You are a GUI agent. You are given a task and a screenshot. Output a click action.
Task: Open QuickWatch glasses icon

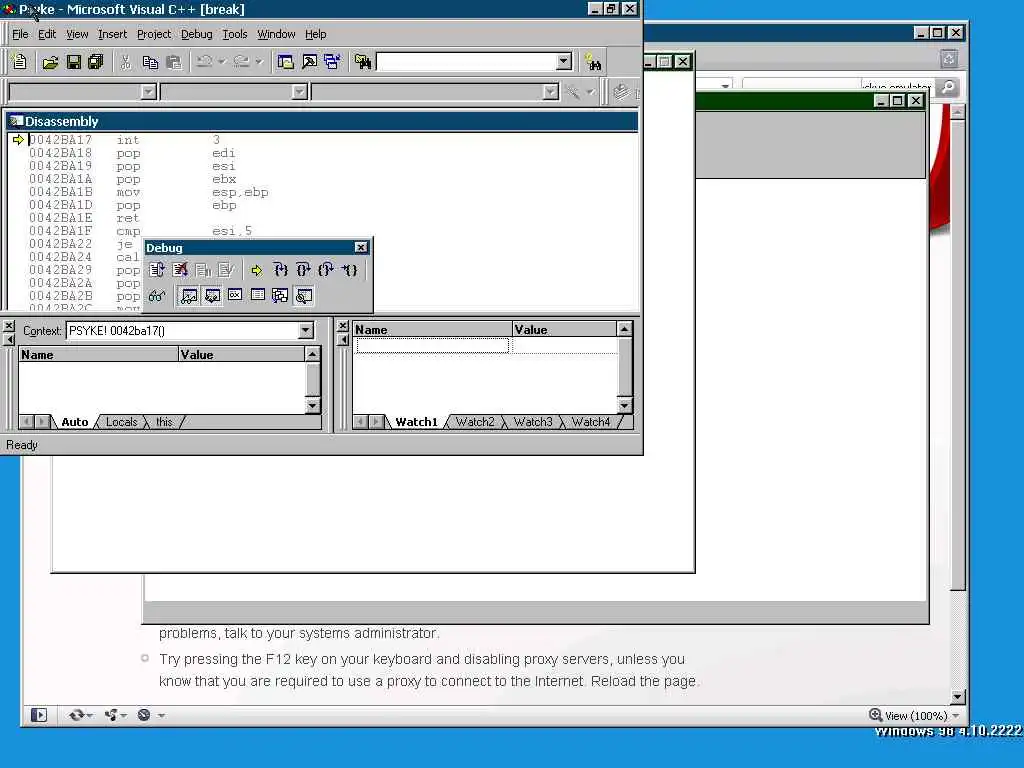[x=157, y=296]
